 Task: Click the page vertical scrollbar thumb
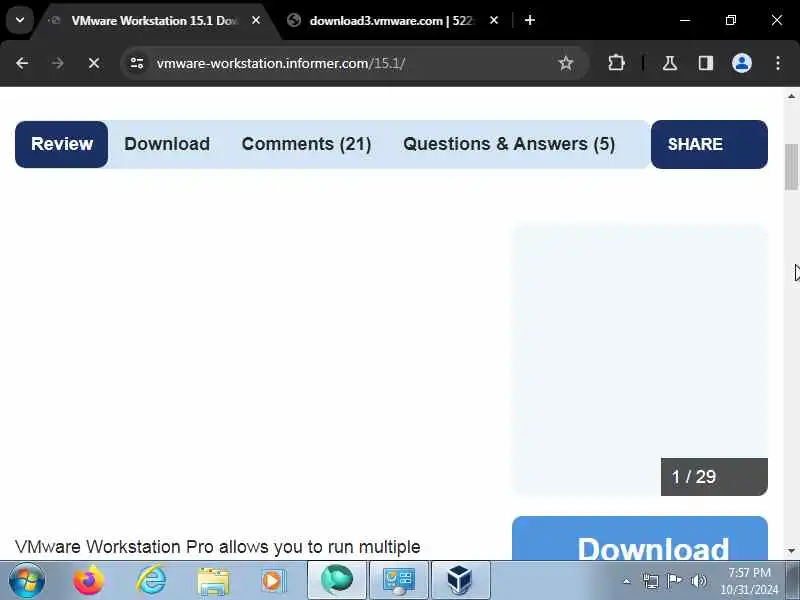(791, 167)
